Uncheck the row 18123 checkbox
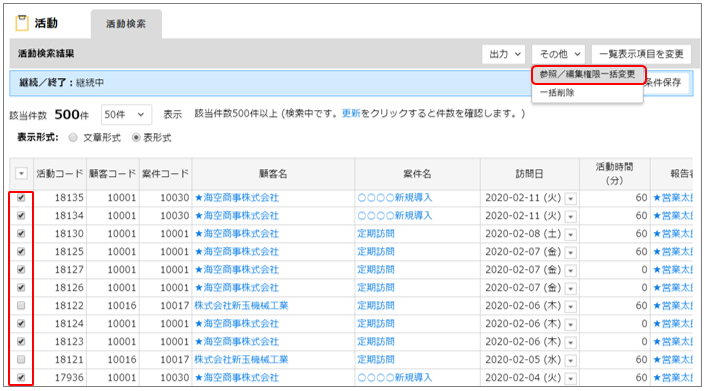The height and width of the screenshot is (391, 705). [21, 342]
